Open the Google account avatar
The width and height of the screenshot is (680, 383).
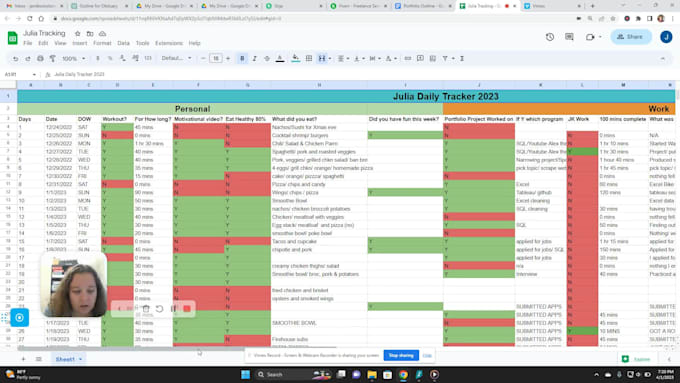point(666,37)
